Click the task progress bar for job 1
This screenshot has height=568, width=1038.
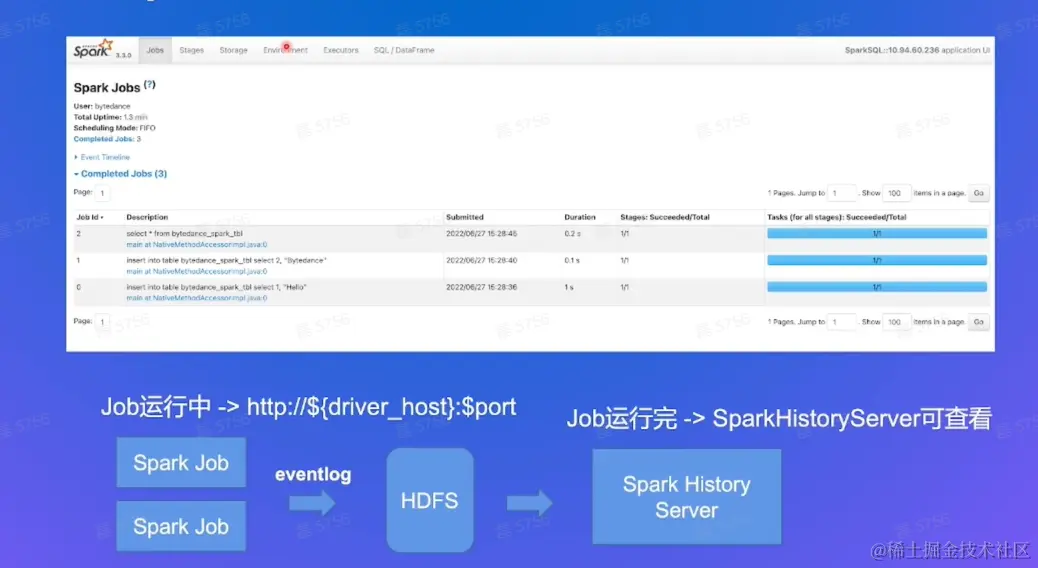coord(876,260)
